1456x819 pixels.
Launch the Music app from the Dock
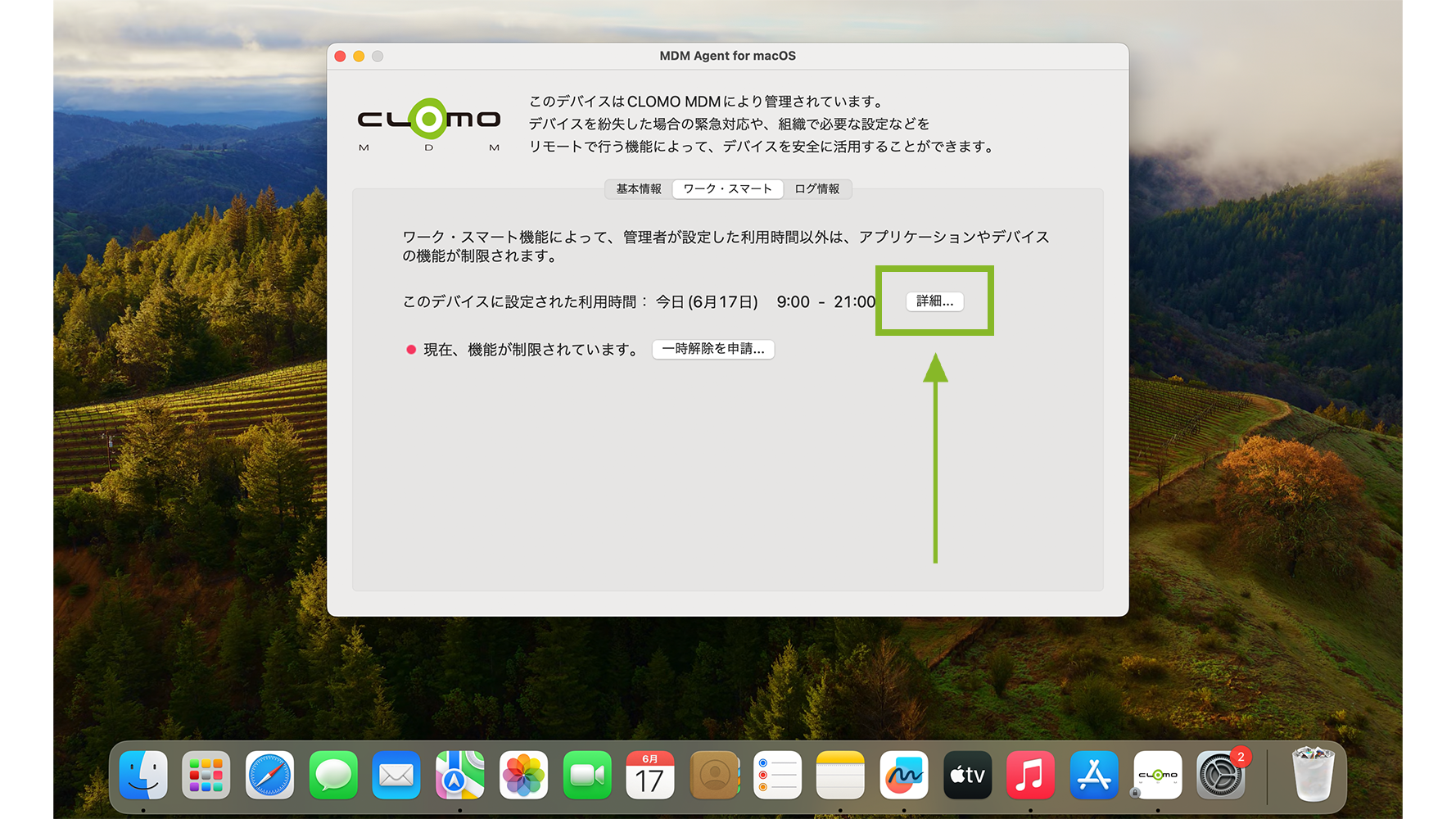[1030, 775]
